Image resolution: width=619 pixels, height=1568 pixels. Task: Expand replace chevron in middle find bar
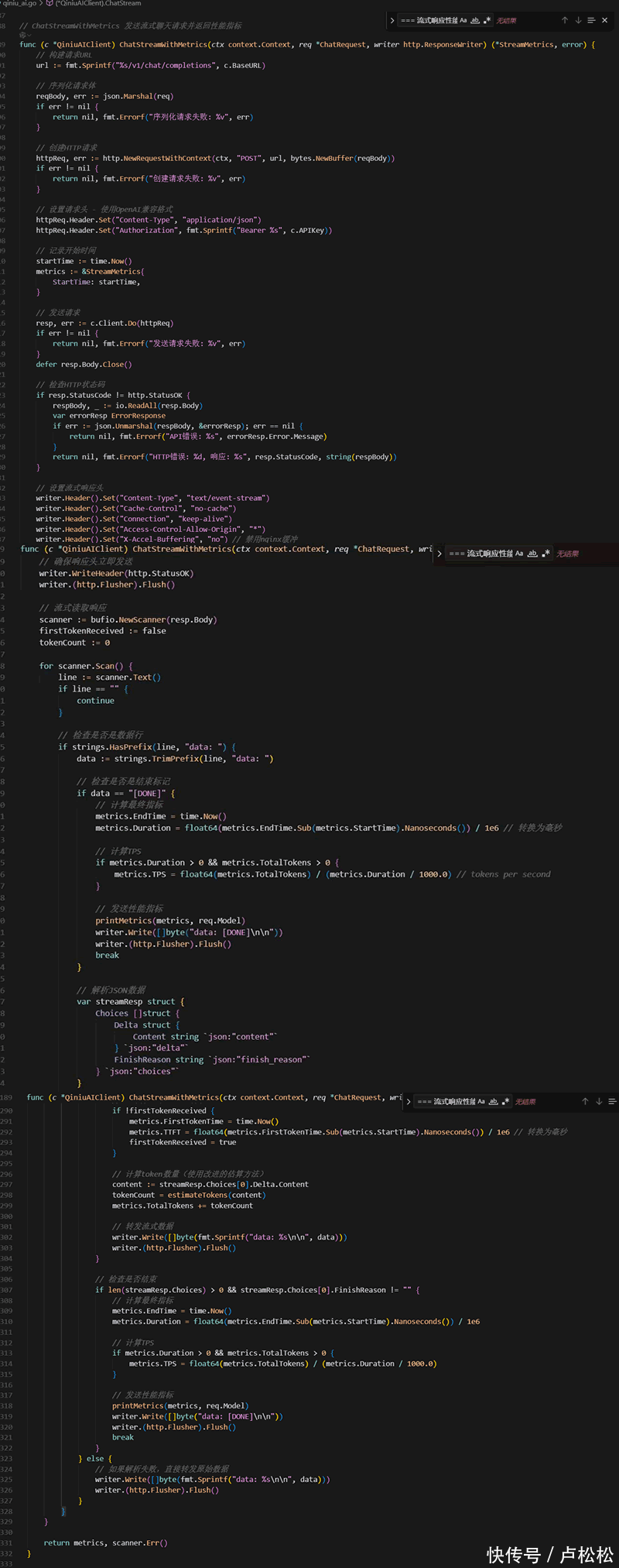click(x=439, y=554)
